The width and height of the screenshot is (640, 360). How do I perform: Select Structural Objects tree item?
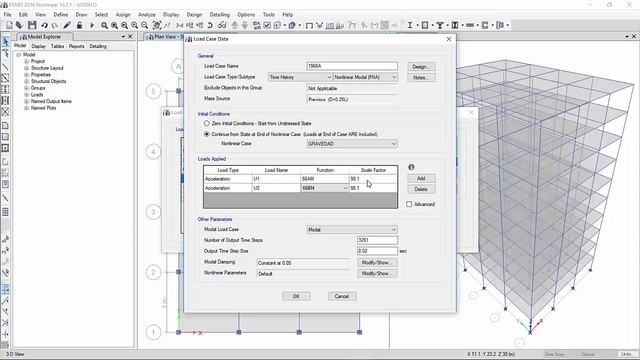tap(49, 81)
